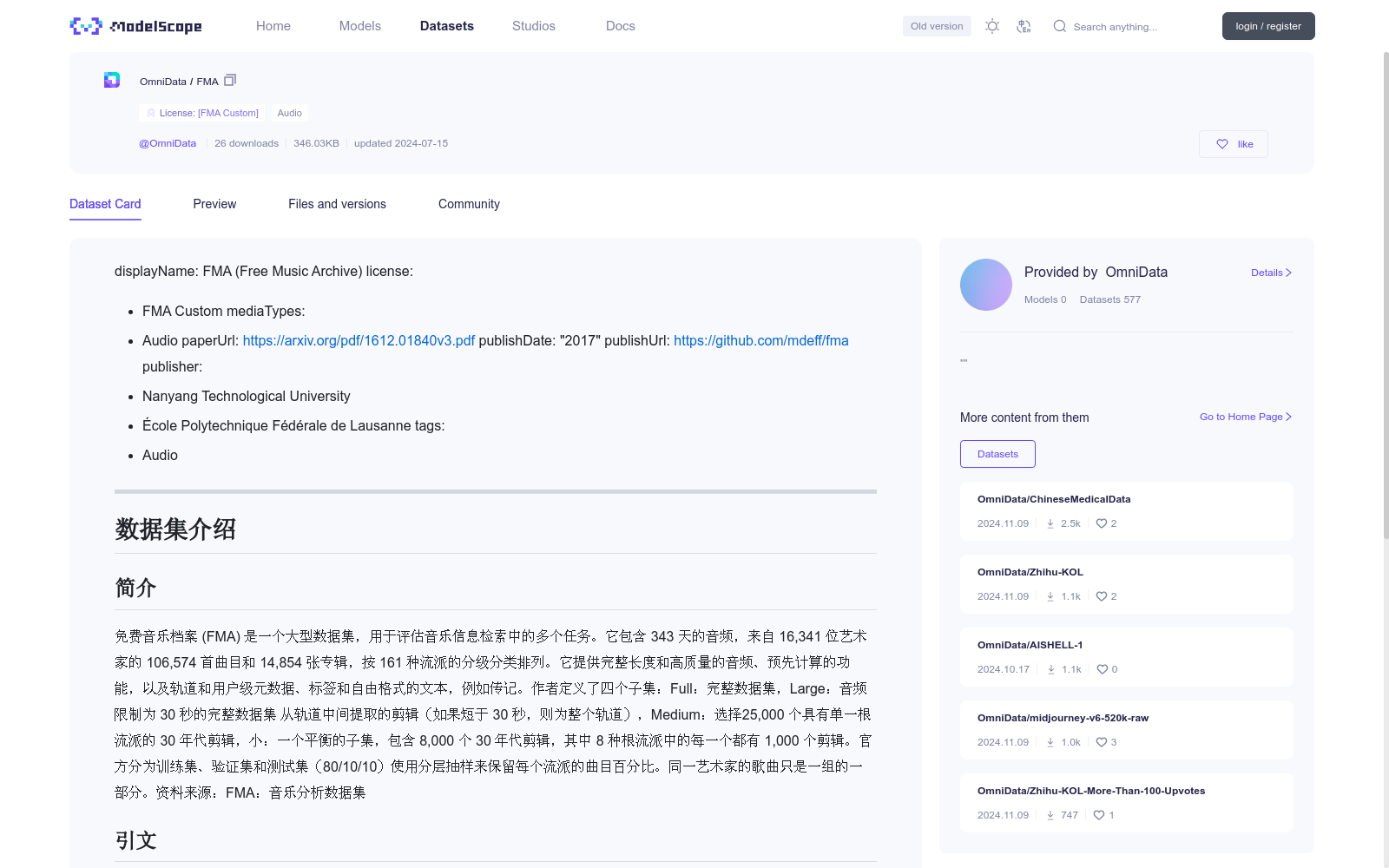Click the search magnifier icon
Viewport: 1389px width, 868px height.
point(1059,26)
